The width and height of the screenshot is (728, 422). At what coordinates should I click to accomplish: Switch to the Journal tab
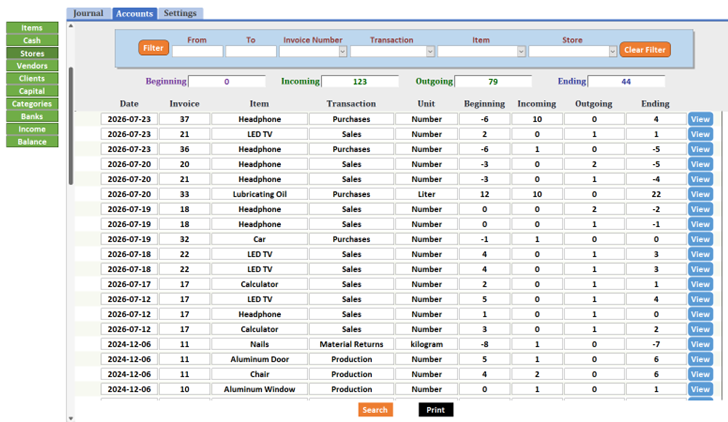[89, 13]
